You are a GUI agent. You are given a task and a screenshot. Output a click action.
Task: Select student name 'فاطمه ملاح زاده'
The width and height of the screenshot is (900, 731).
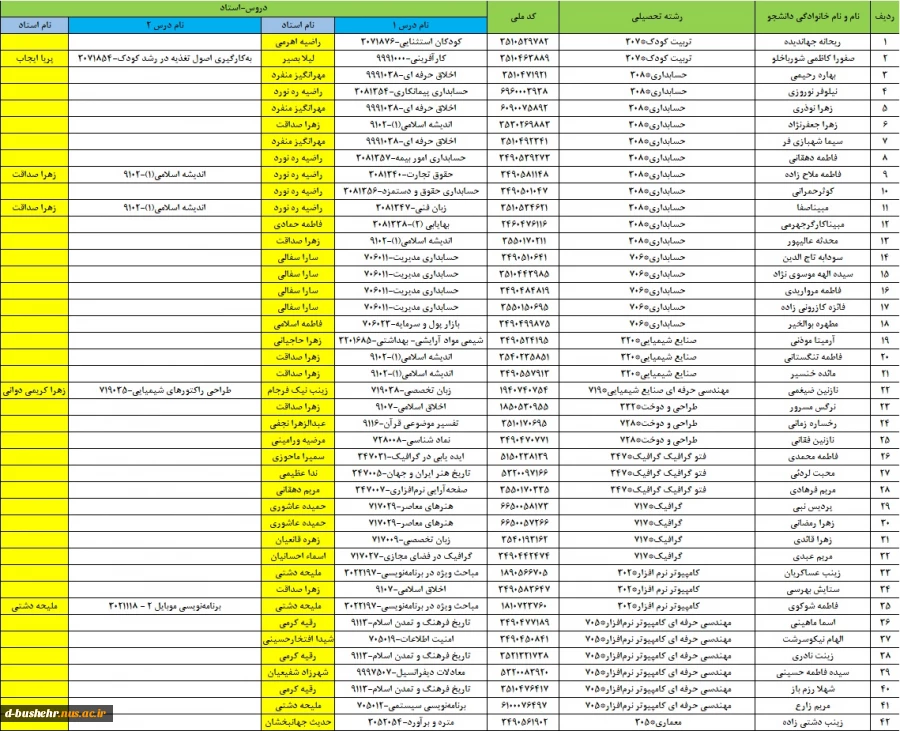pos(813,174)
